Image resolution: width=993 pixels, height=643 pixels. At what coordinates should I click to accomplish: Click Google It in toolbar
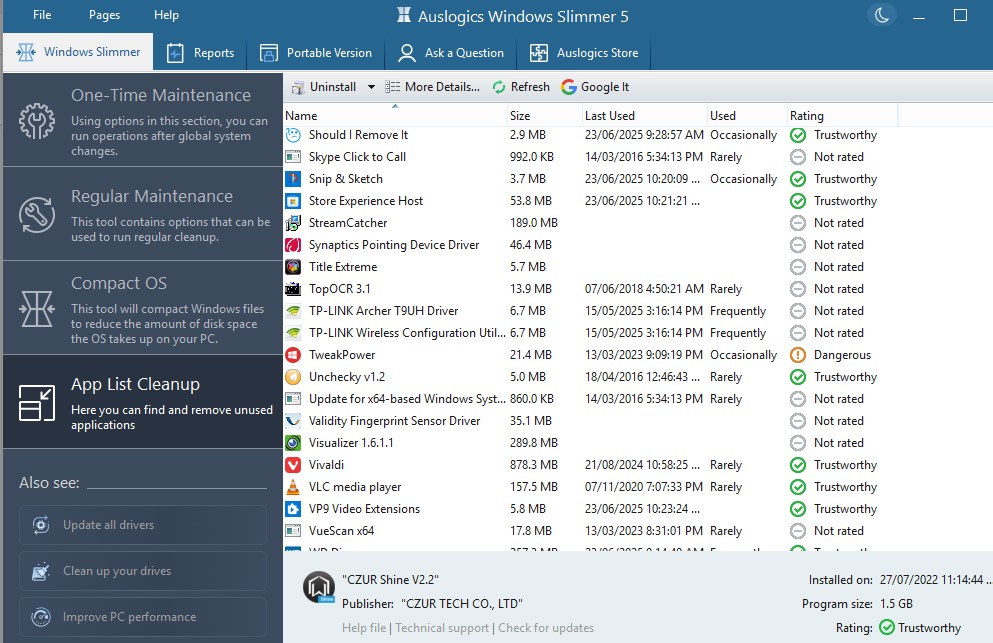click(596, 87)
